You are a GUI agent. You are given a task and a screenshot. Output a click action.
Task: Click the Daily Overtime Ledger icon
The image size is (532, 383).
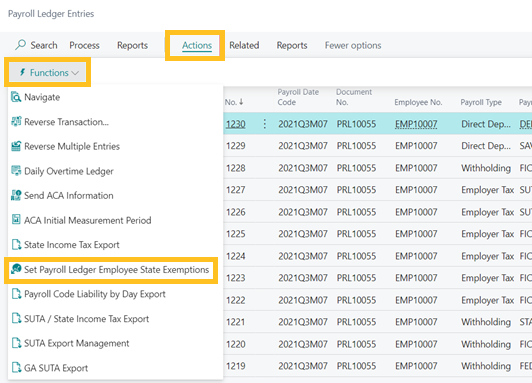(16, 171)
